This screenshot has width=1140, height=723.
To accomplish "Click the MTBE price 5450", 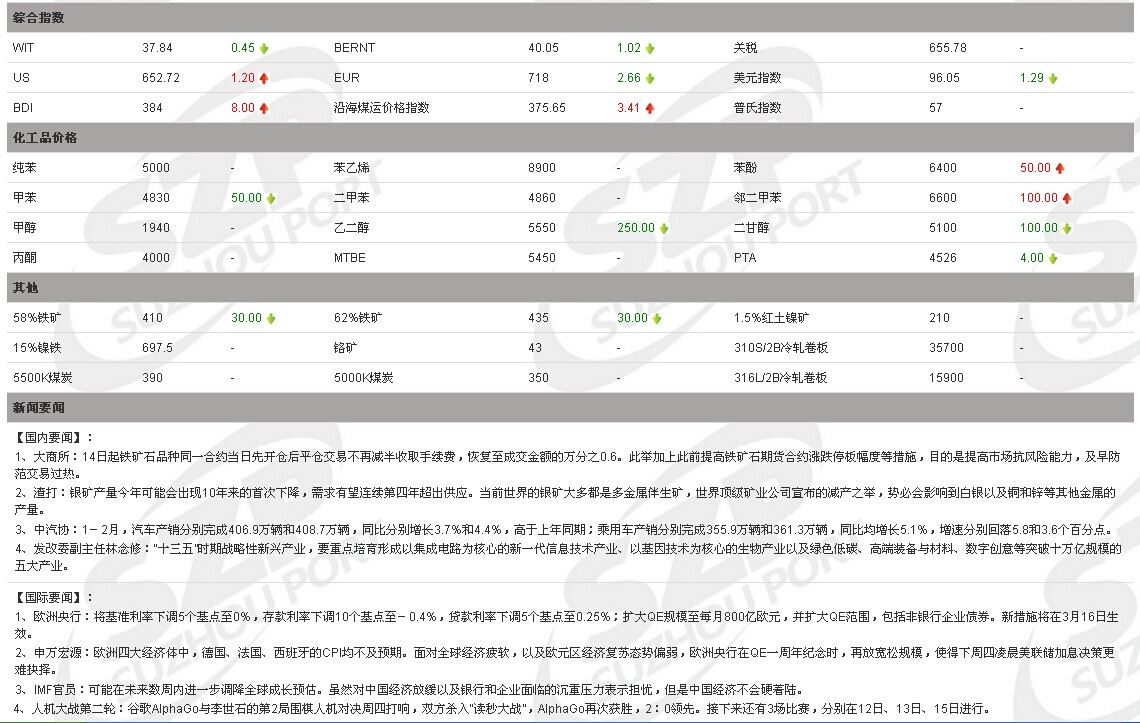I will point(542,257).
